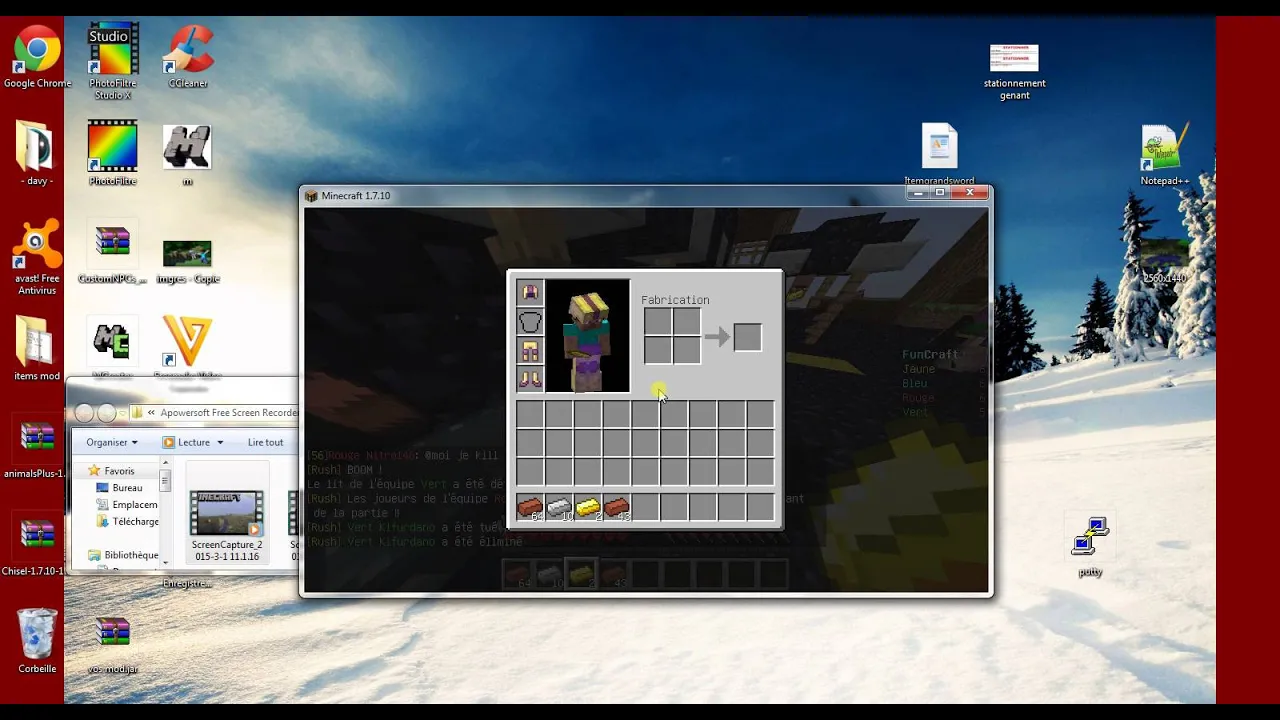The width and height of the screenshot is (1280, 720).
Task: Click the player character preview in the inventory
Action: pos(588,336)
